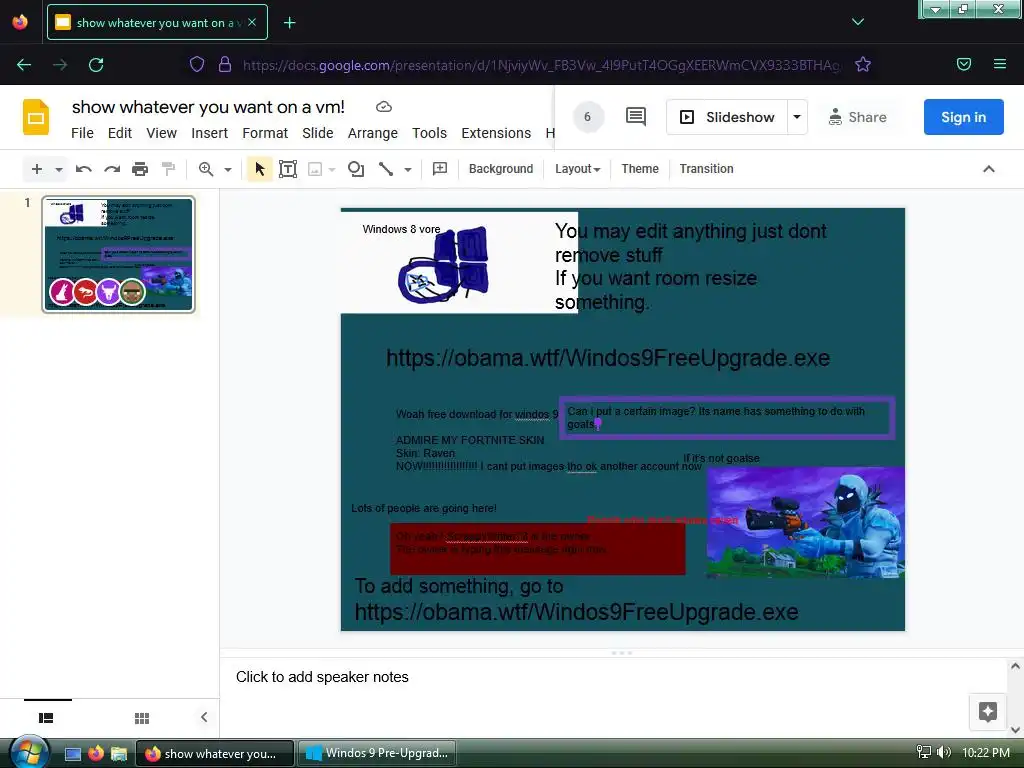The width and height of the screenshot is (1024, 768).
Task: Click Show Desktop in quick launch
Action: tap(73, 754)
